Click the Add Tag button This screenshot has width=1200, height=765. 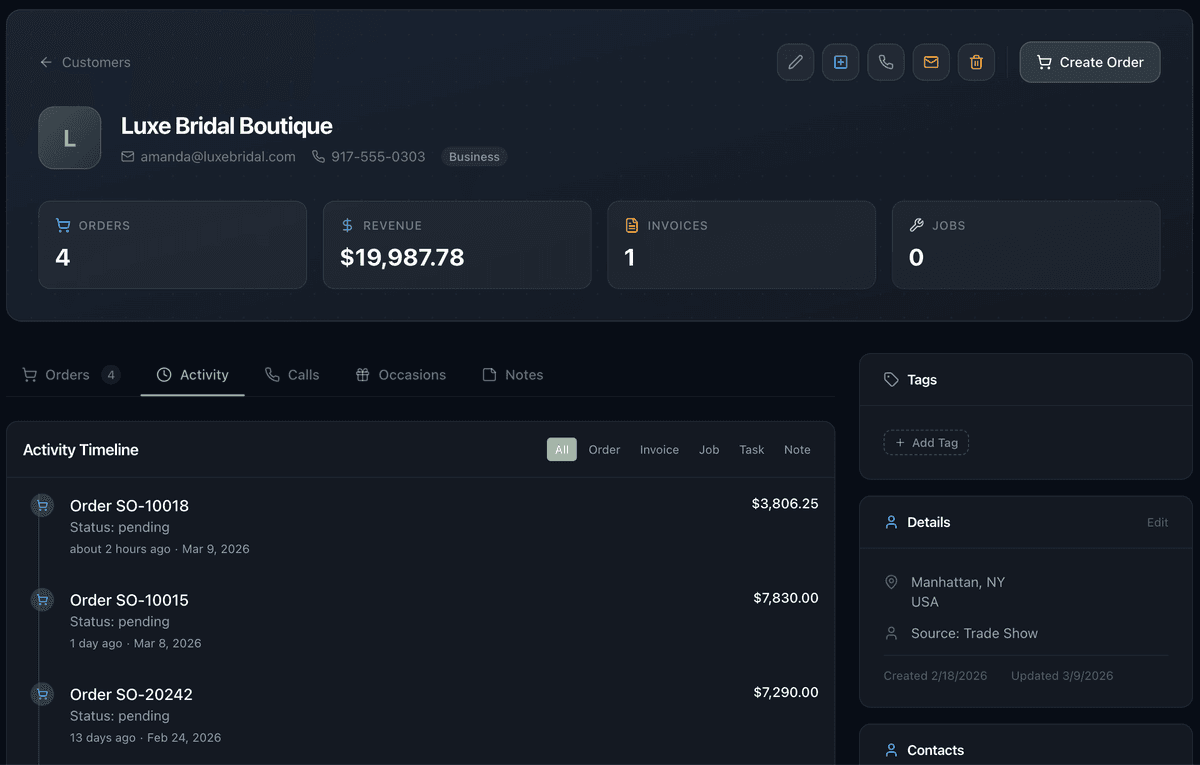click(x=926, y=443)
